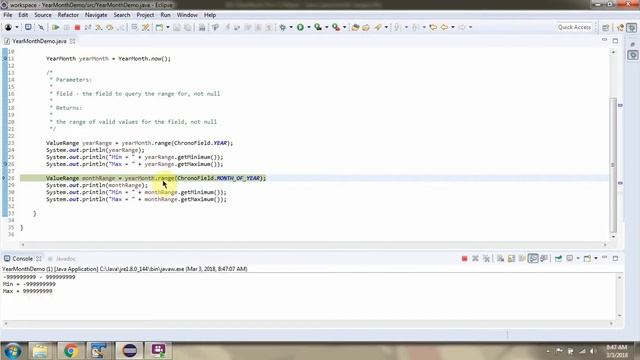Click the Open Console icon
This screenshot has width=640, height=360.
(x=587, y=258)
